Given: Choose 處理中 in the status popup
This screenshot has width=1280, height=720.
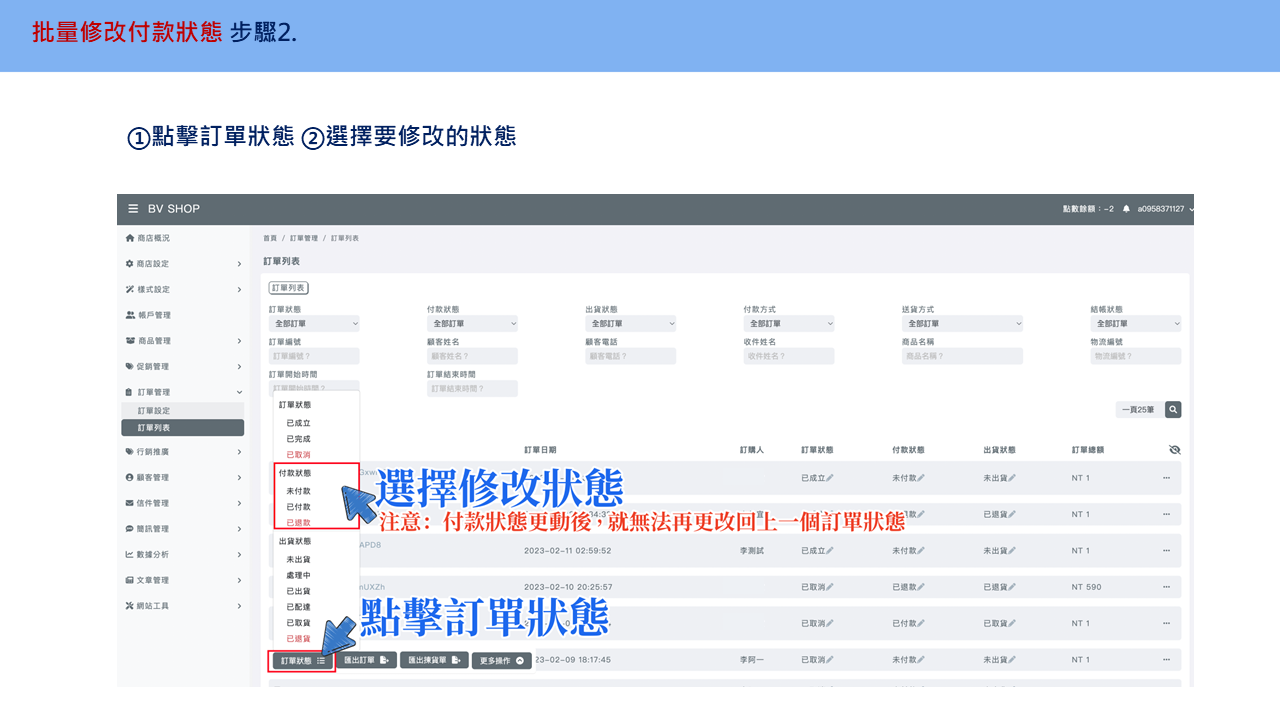Looking at the screenshot, I should (x=298, y=575).
